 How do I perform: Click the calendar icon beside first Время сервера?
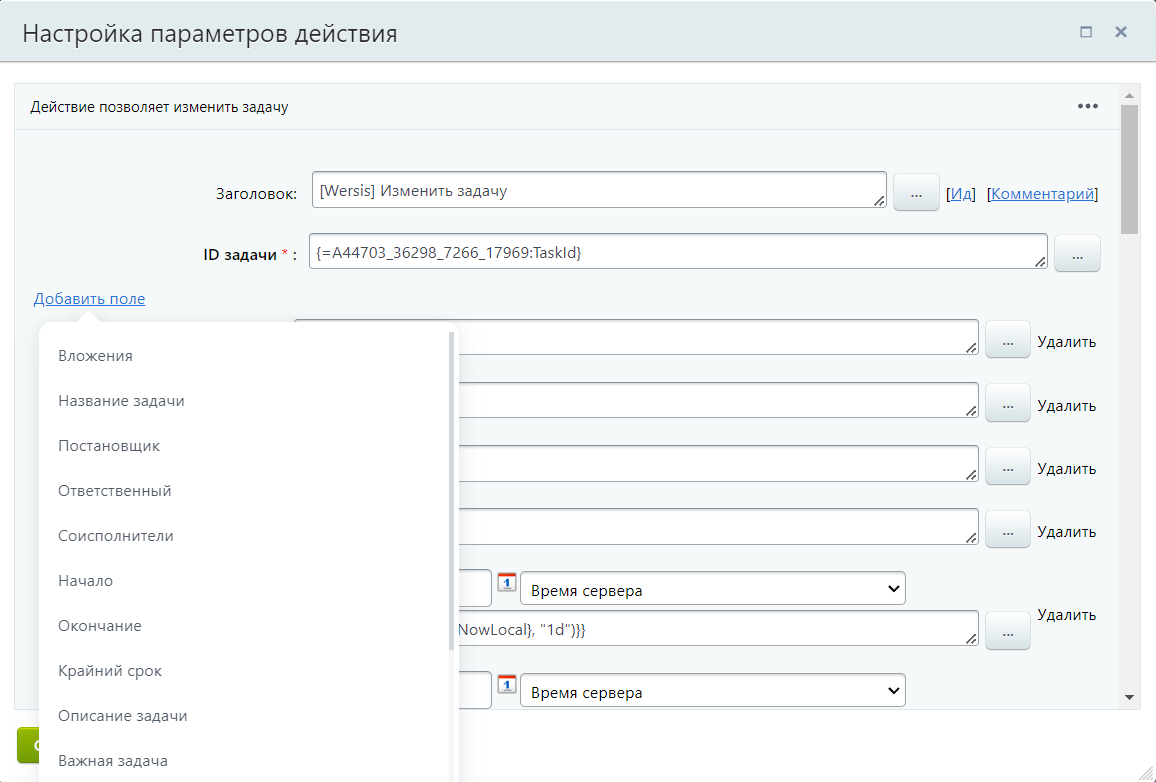click(x=507, y=583)
